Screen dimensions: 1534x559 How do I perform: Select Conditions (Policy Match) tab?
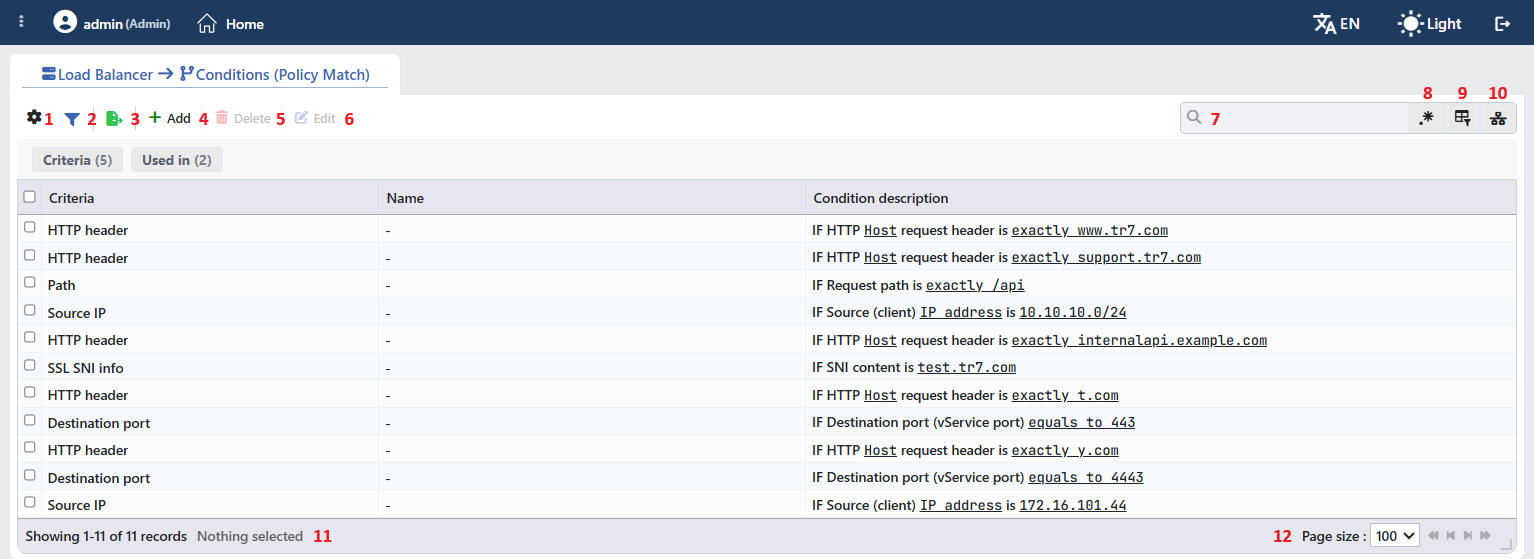[275, 74]
